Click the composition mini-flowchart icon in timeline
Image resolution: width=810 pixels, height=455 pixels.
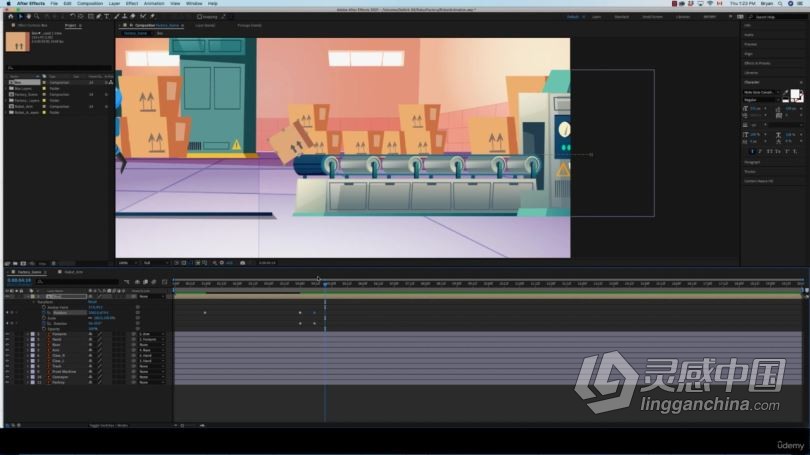tap(127, 282)
